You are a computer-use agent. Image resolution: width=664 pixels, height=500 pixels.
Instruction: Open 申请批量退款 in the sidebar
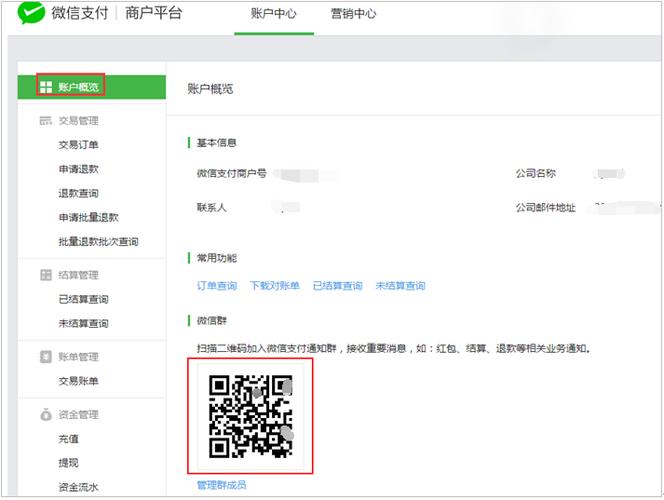click(89, 217)
